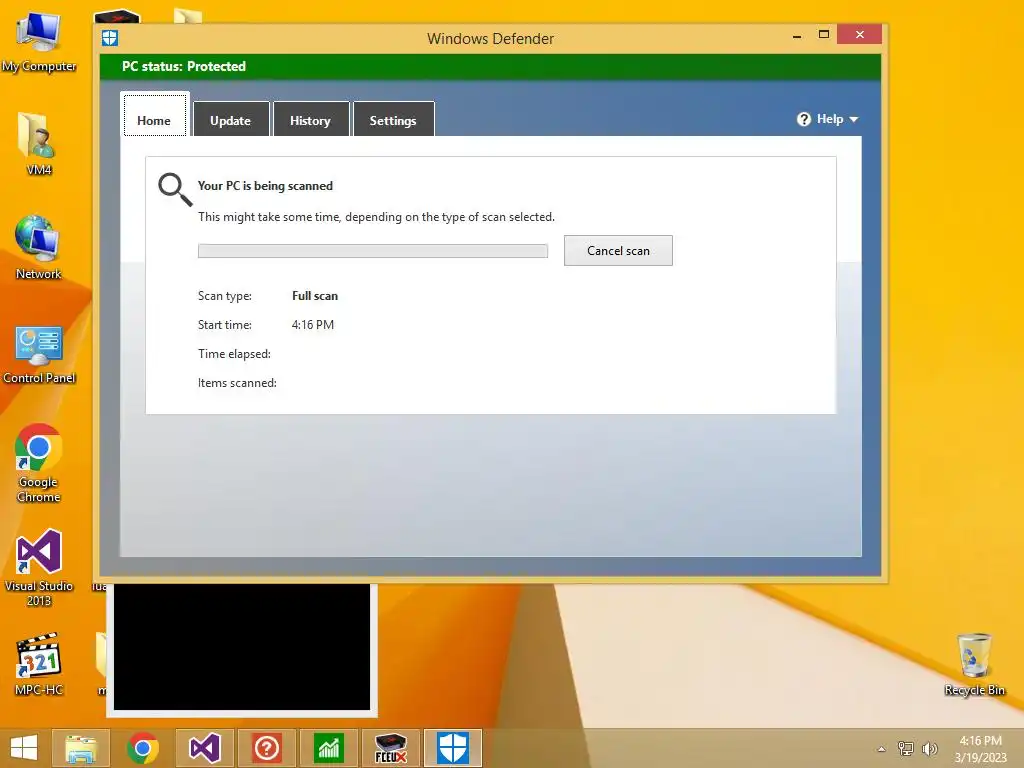Open the VM4 folder icon
Viewport: 1024px width, 768px height.
(x=39, y=144)
